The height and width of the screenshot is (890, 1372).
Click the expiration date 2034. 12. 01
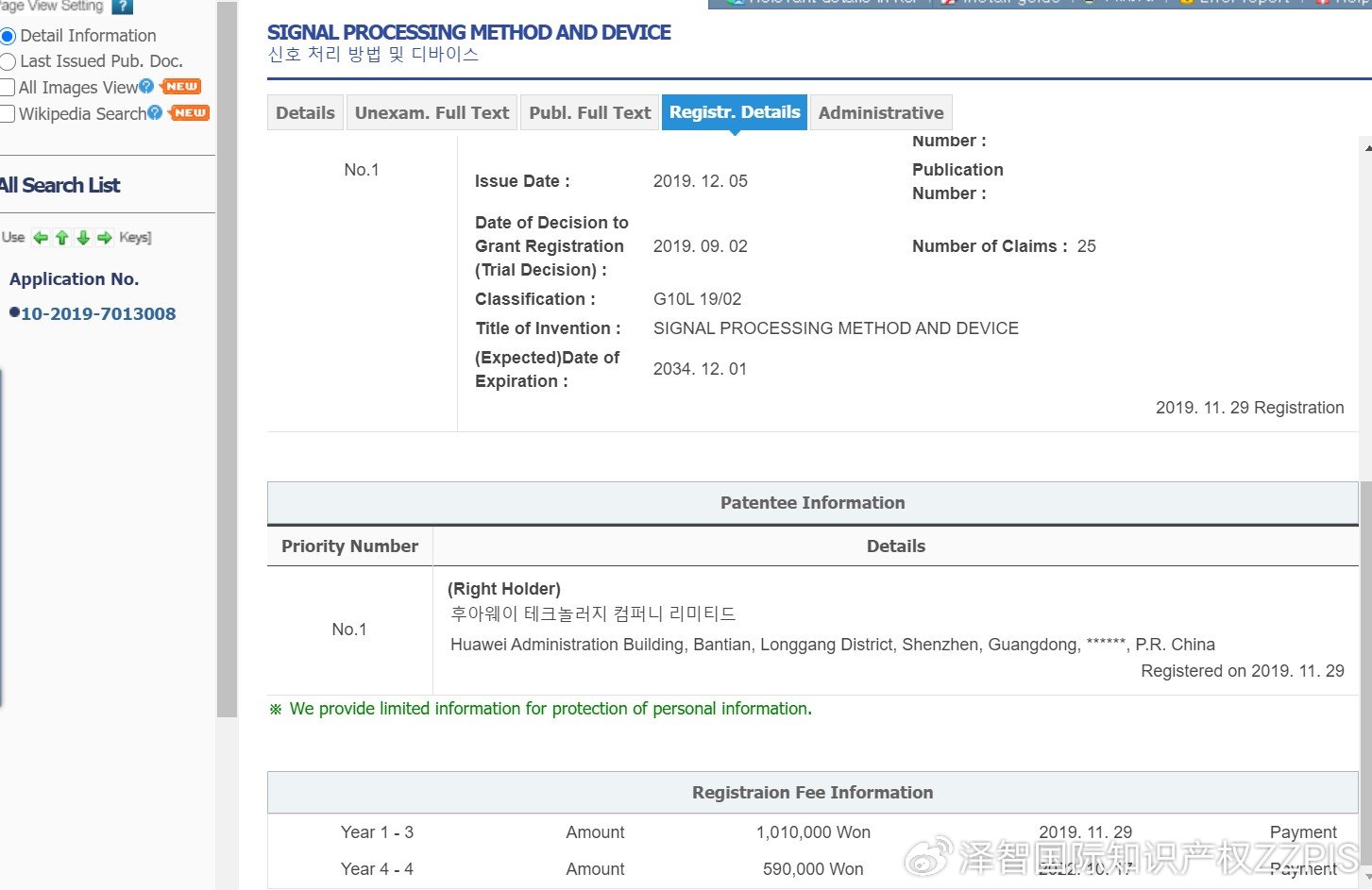click(701, 369)
